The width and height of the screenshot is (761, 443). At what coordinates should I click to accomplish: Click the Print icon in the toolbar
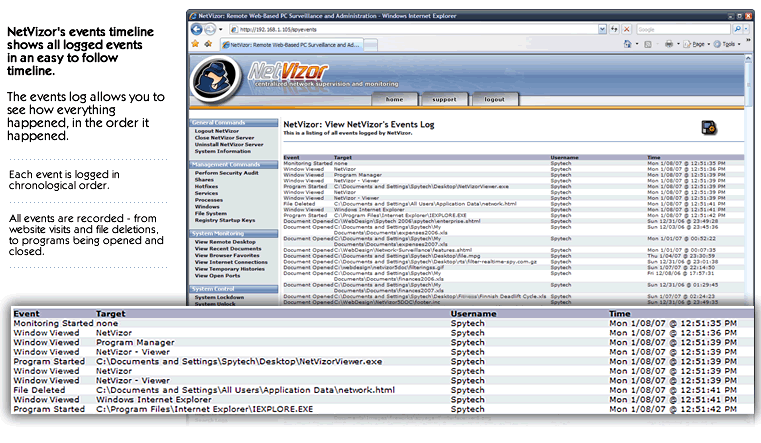click(x=669, y=44)
